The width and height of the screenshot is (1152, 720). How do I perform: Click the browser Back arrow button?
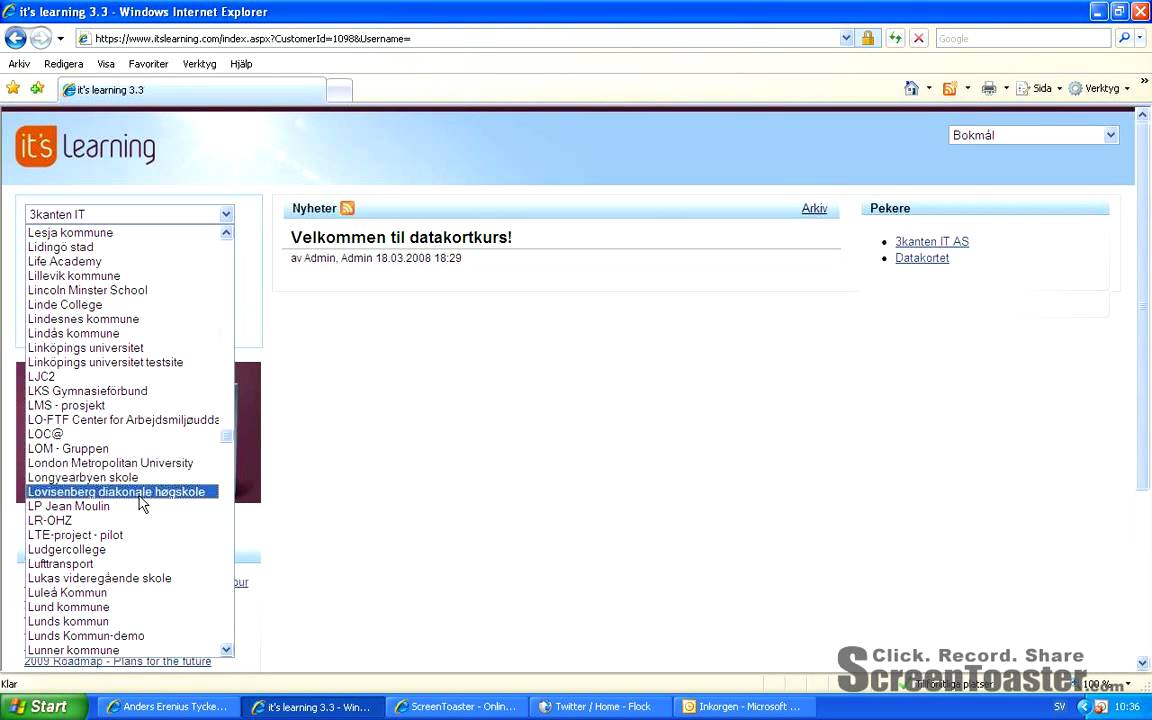coord(15,38)
